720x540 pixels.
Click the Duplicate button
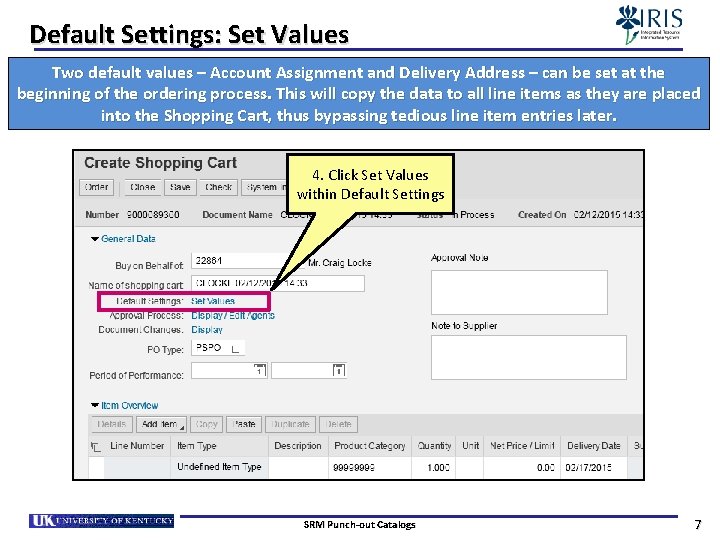290,424
